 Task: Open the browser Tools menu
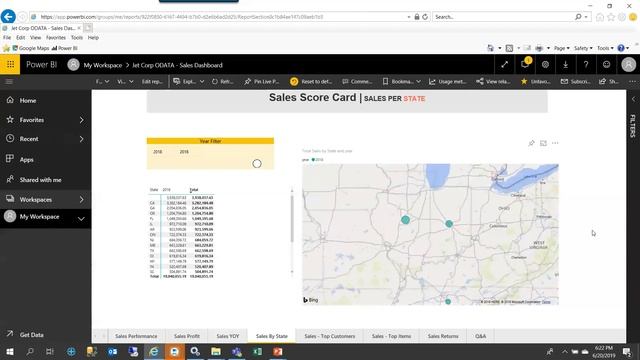tap(77, 38)
